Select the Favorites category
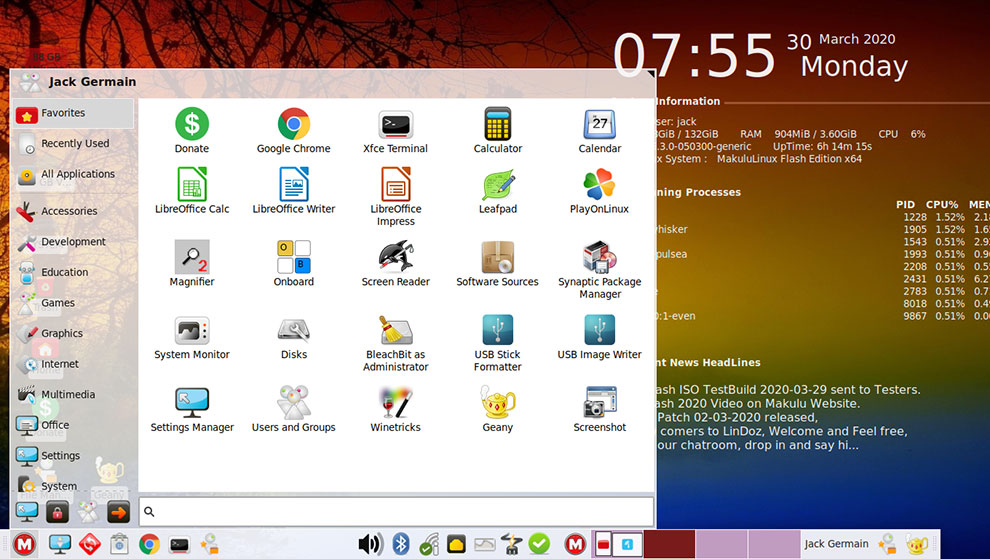 (73, 114)
